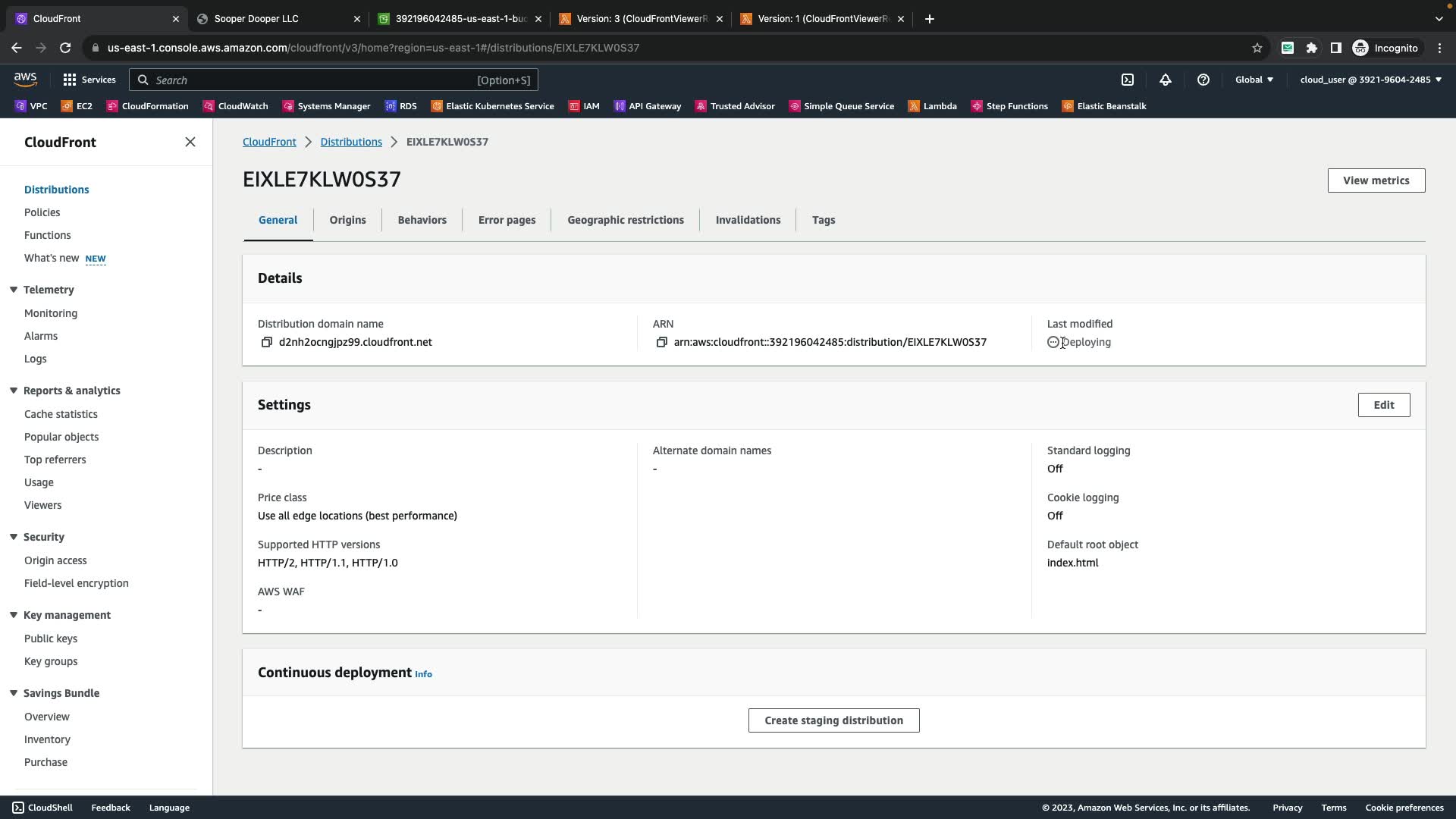
Task: Open the Global region dropdown
Action: (x=1254, y=80)
